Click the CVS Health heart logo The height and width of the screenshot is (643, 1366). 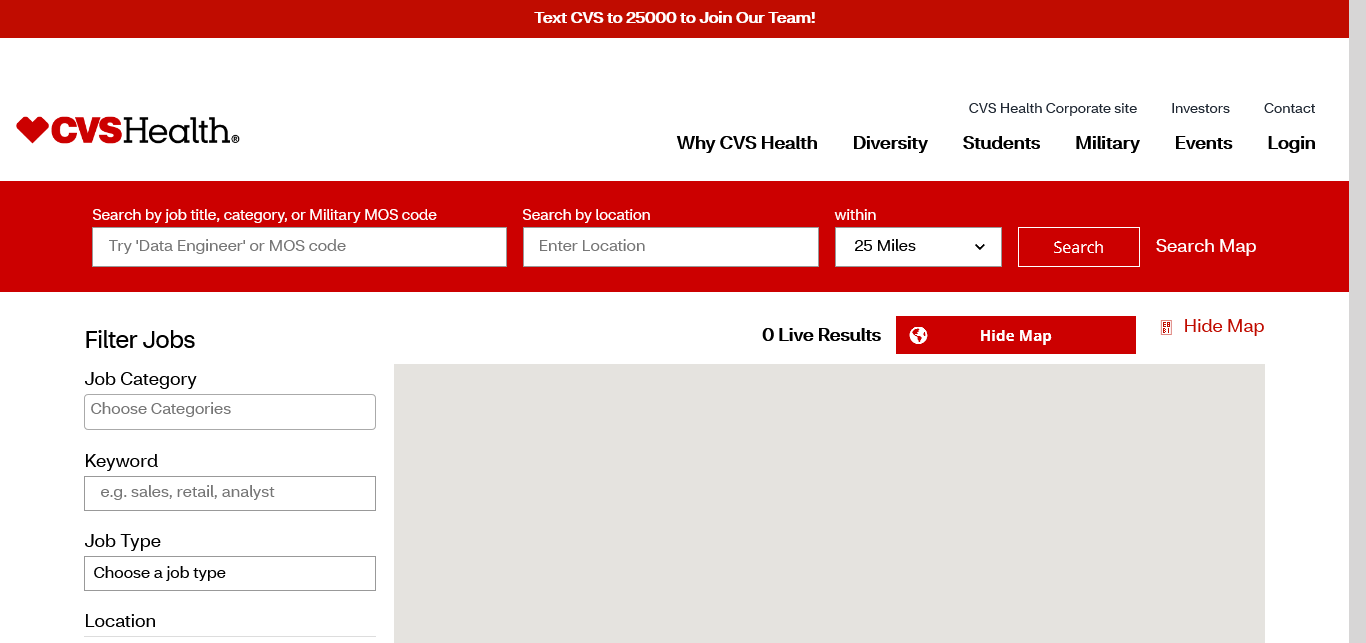32,130
